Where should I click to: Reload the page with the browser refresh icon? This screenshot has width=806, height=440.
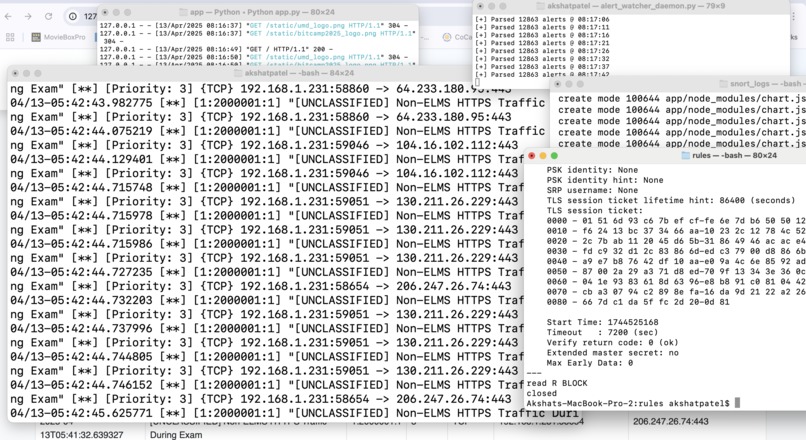click(x=48, y=16)
